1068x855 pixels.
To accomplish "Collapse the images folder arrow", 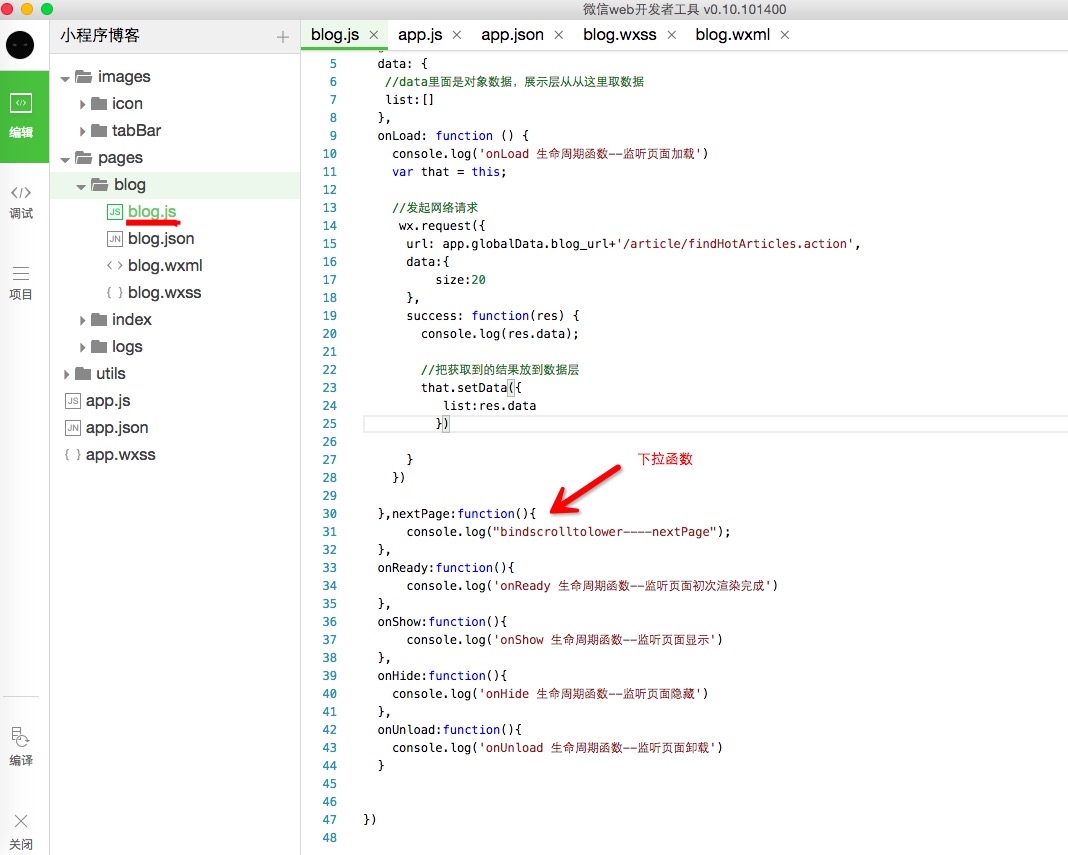I will 67,77.
